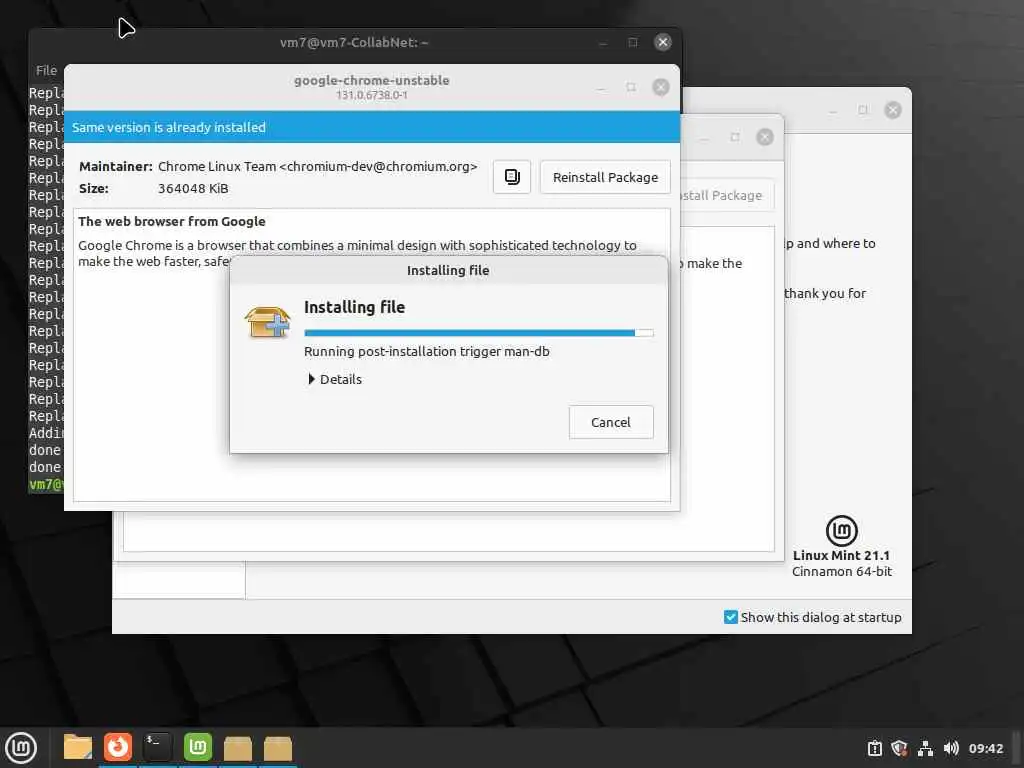Open the File menu in terminal window
Screen dimensions: 1024x768
[x=46, y=70]
